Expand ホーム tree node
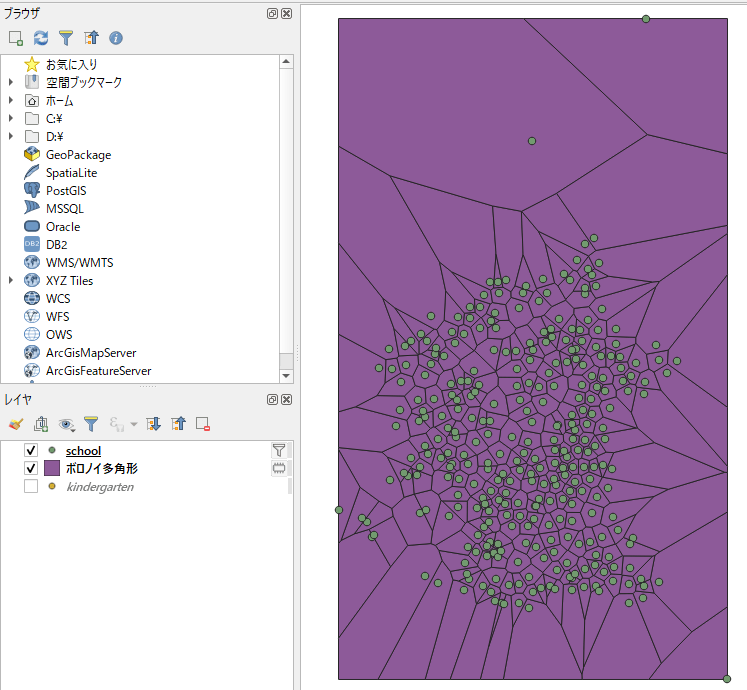 coord(11,101)
